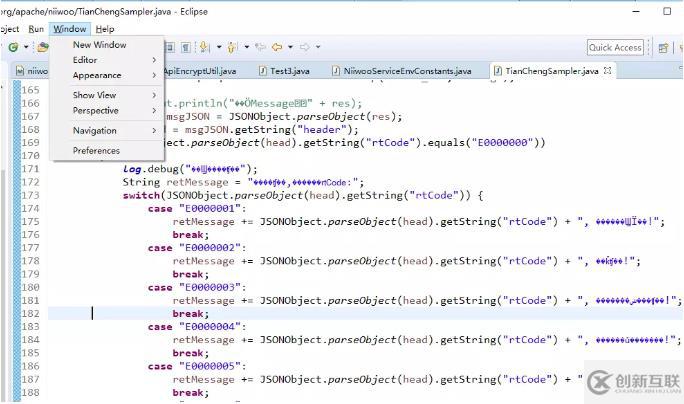Click the Previous Annotation arrow icon
This screenshot has height=404, width=684.
(232, 47)
